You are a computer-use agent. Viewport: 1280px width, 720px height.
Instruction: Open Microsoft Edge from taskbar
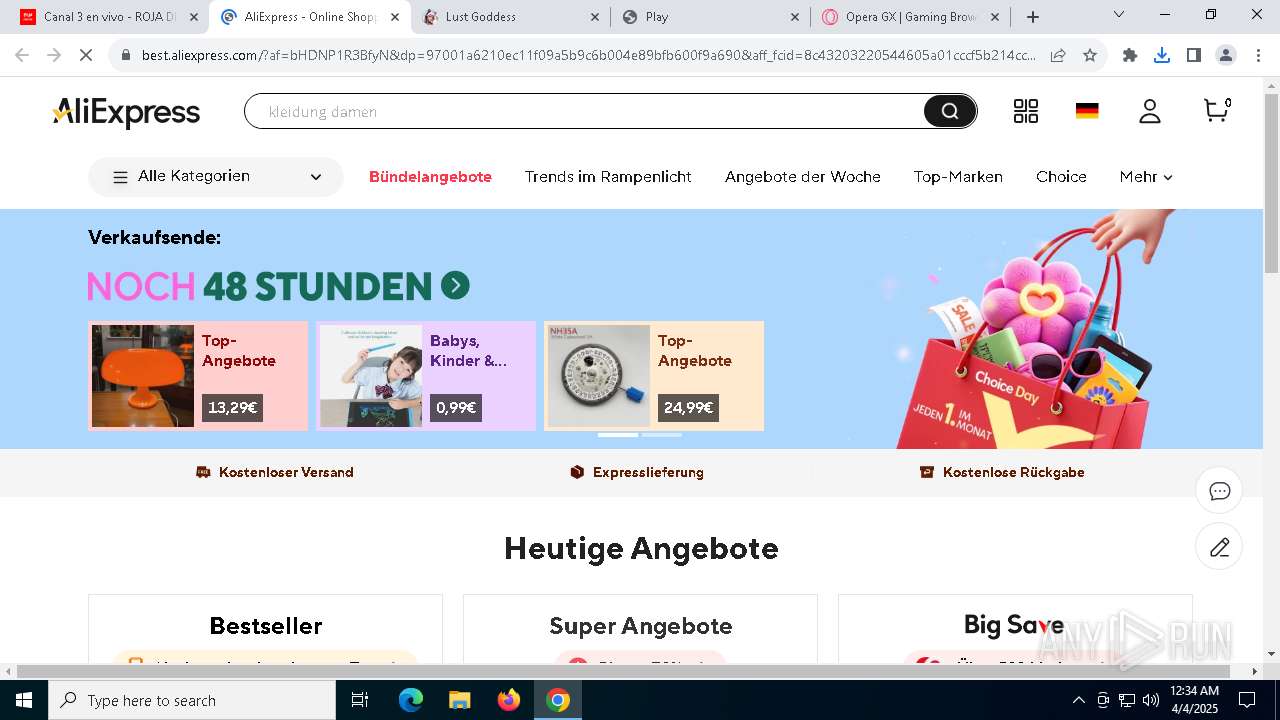coord(411,700)
